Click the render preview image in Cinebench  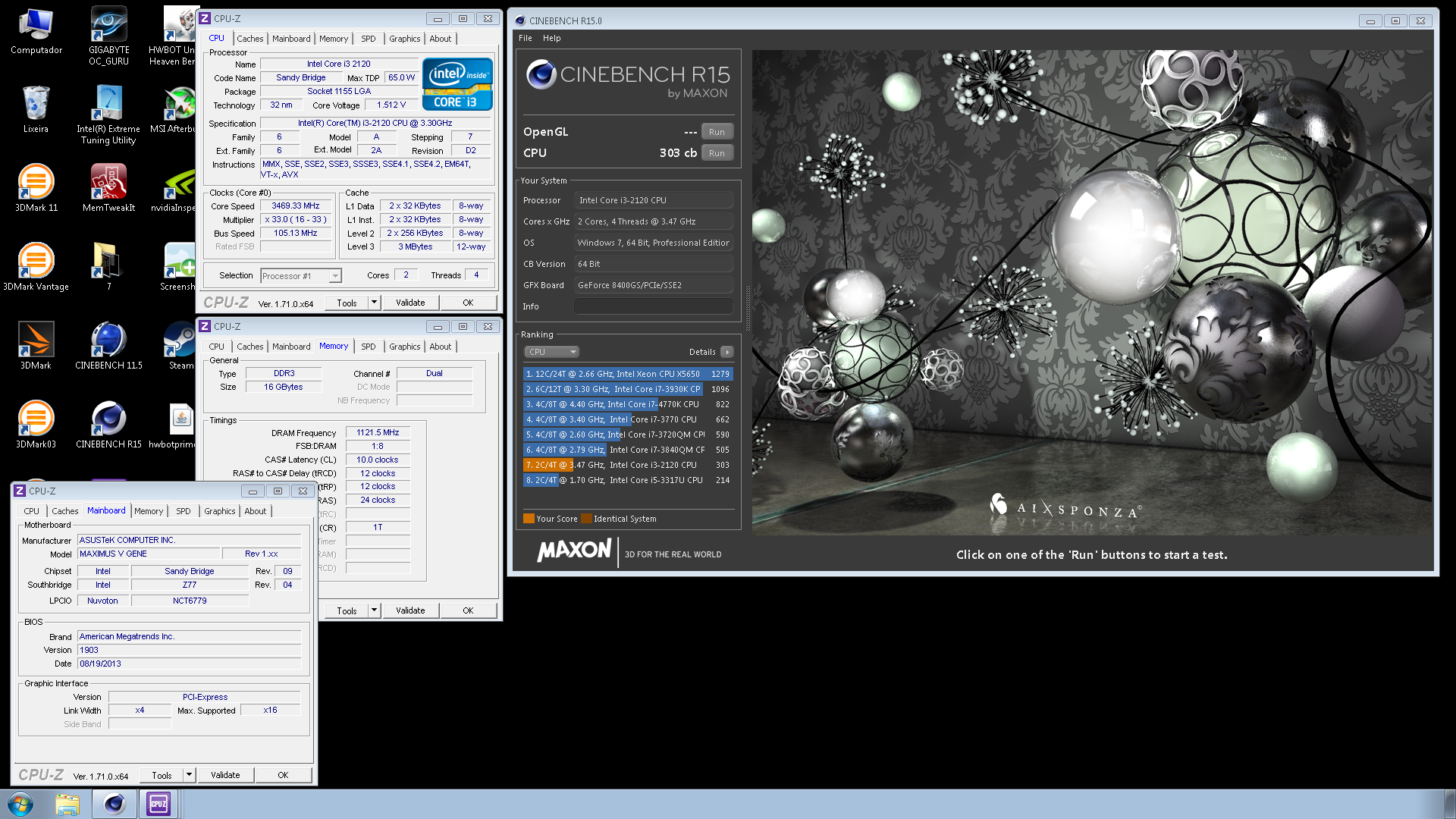1092,293
